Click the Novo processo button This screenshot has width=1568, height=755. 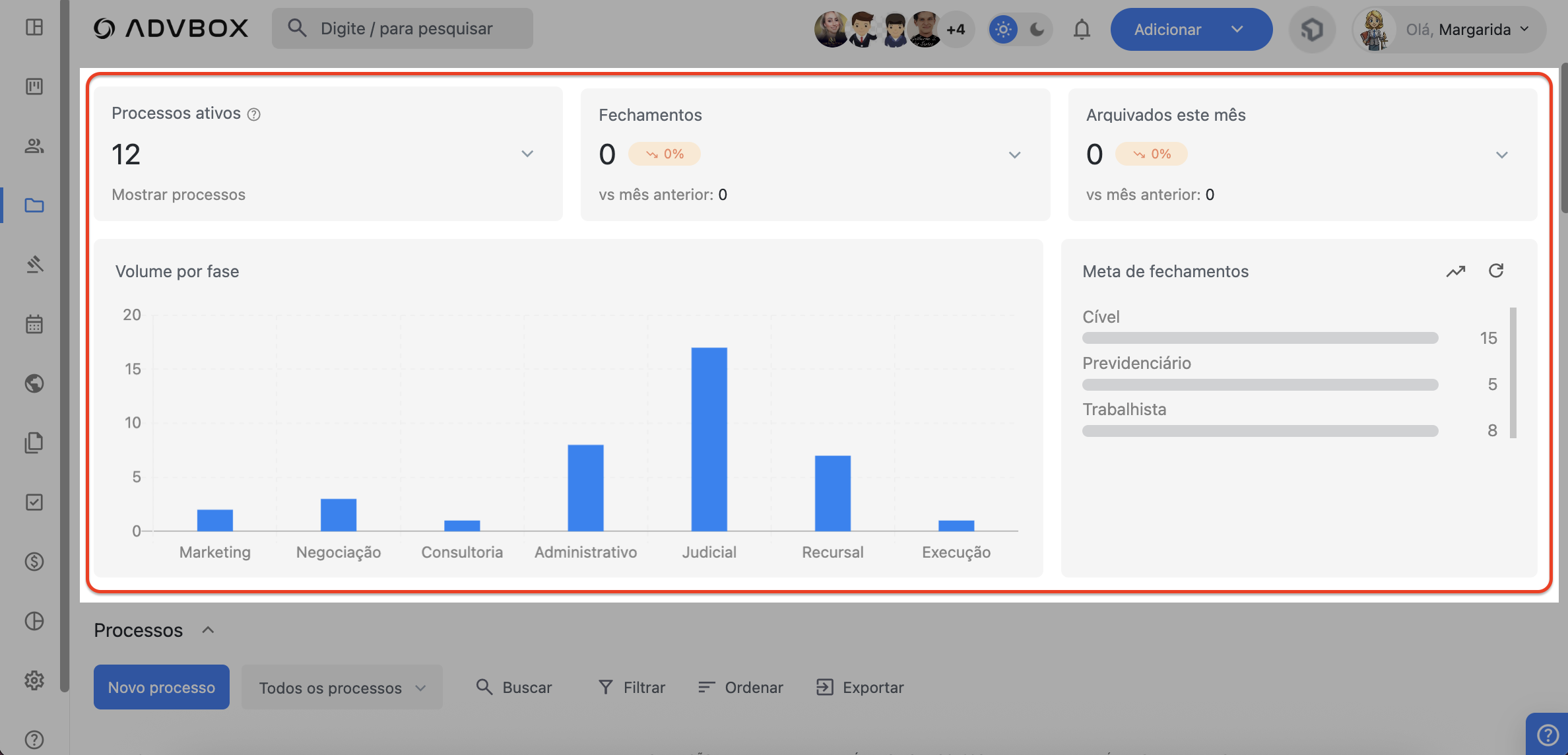coord(162,688)
